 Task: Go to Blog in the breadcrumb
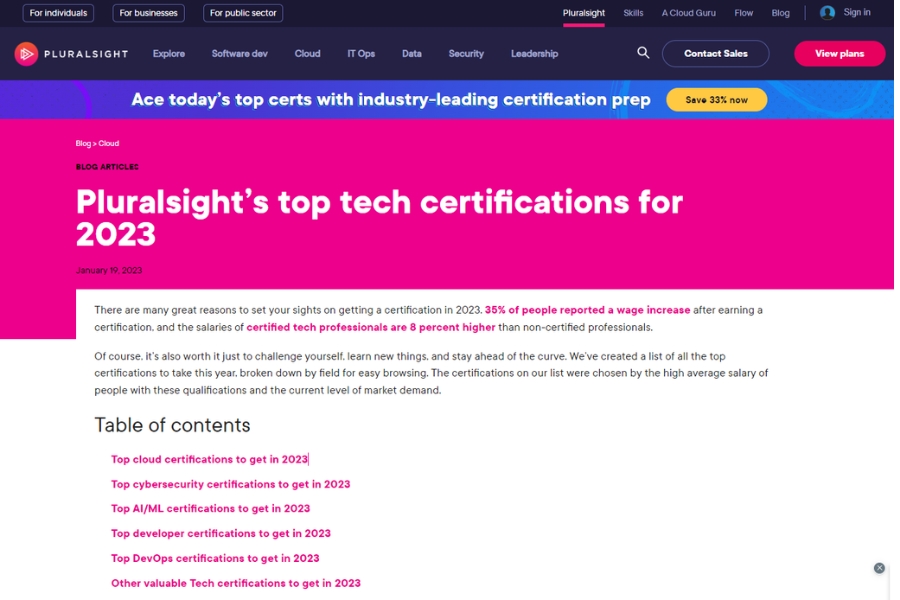tap(83, 144)
